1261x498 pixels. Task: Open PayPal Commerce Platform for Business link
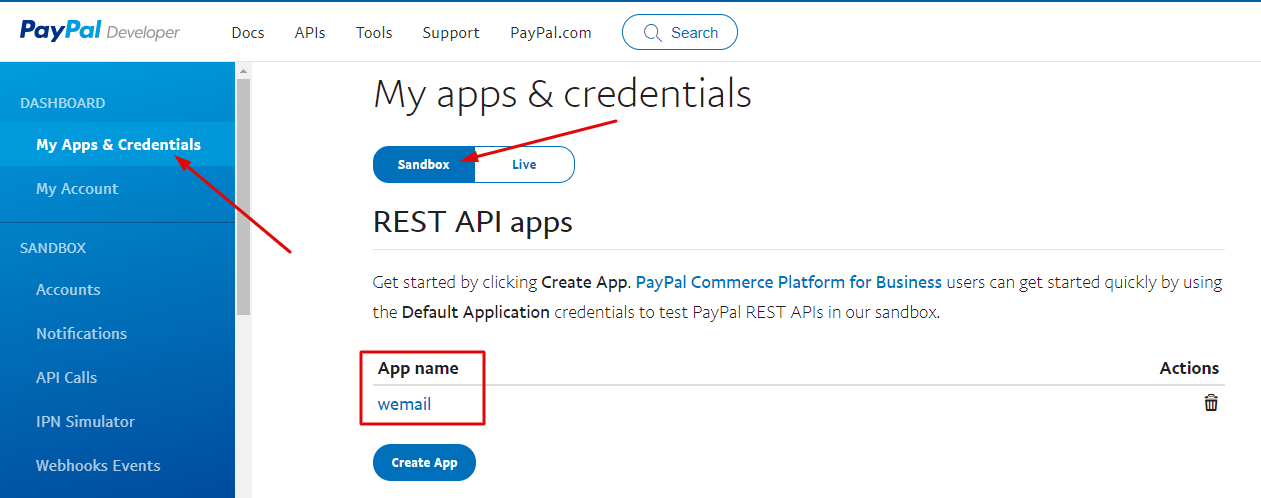tap(789, 282)
